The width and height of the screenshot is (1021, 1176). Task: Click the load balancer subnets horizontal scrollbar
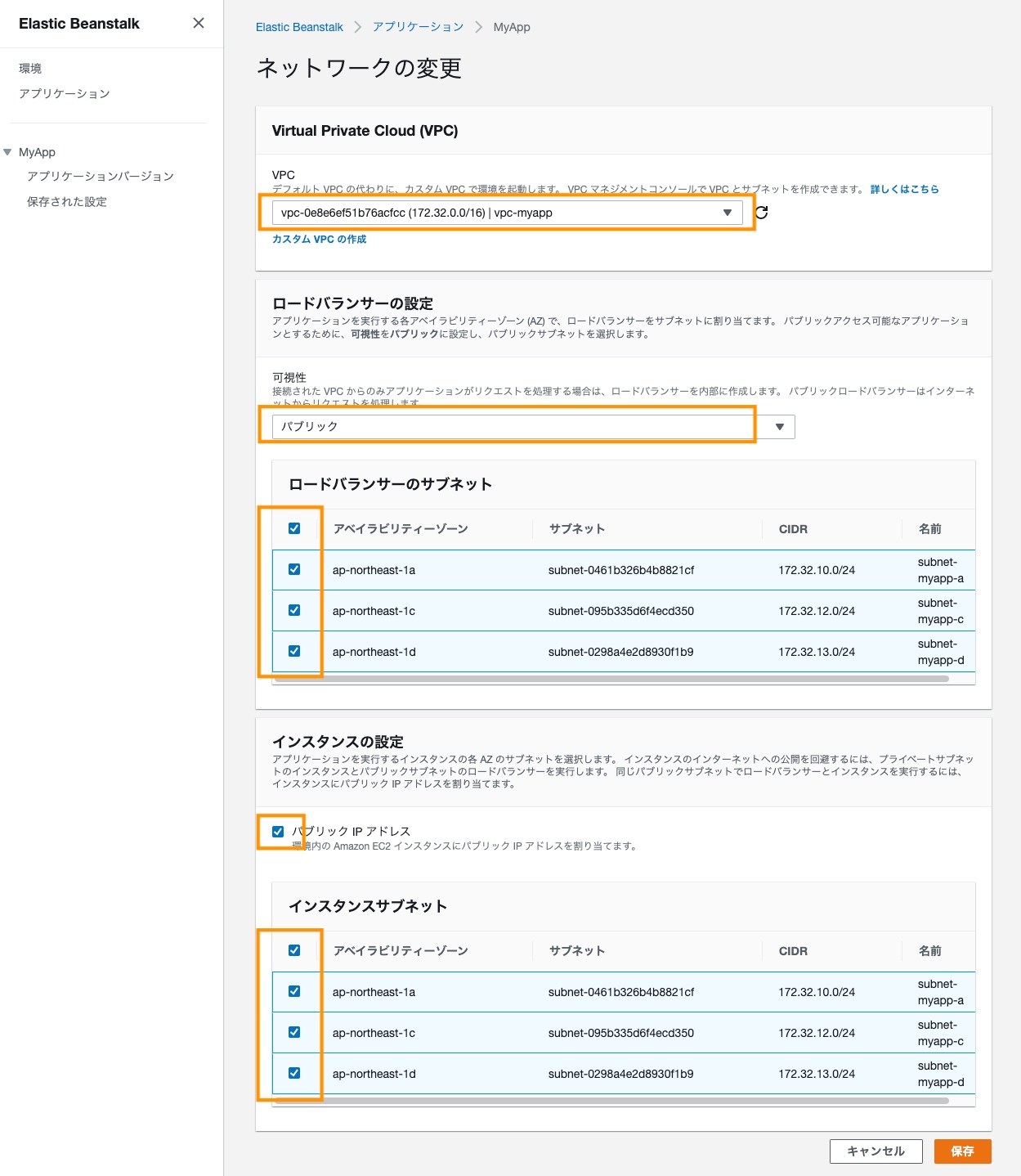pyautogui.click(x=611, y=679)
